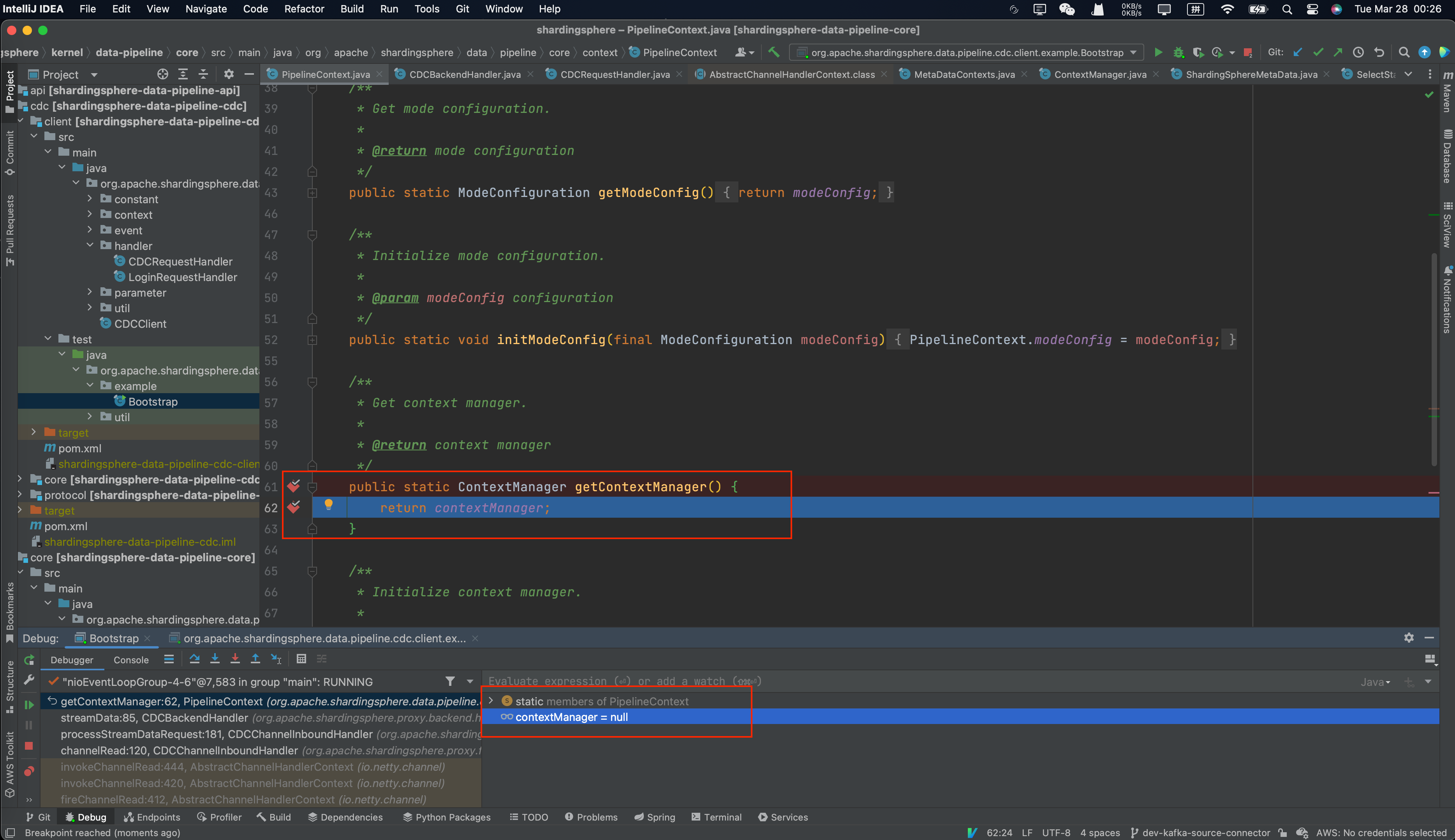Viewport: 1455px width, 840px height.
Task: Toggle the Structure tool window
Action: coord(9,687)
